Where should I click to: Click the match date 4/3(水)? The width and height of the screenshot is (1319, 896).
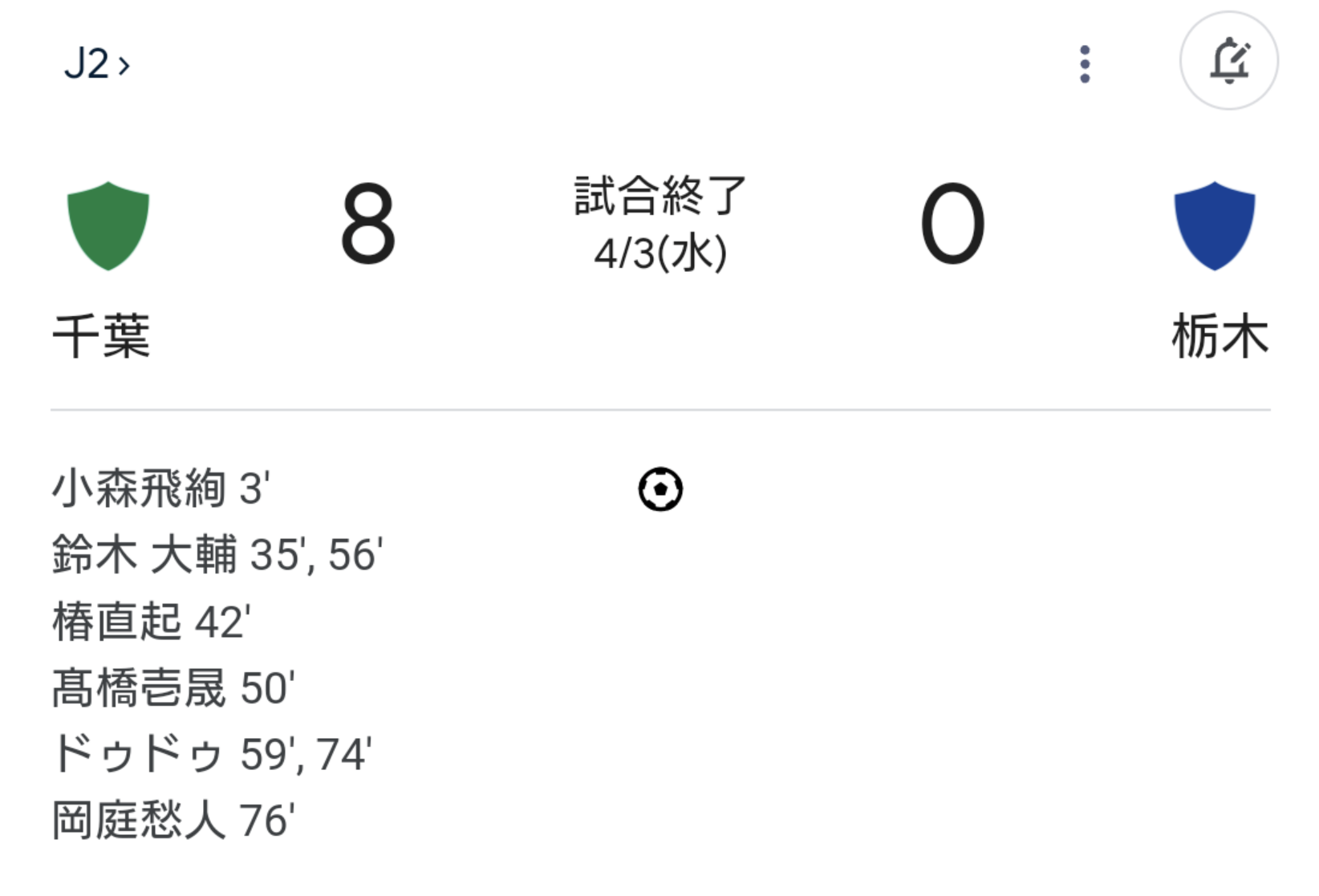pyautogui.click(x=660, y=253)
